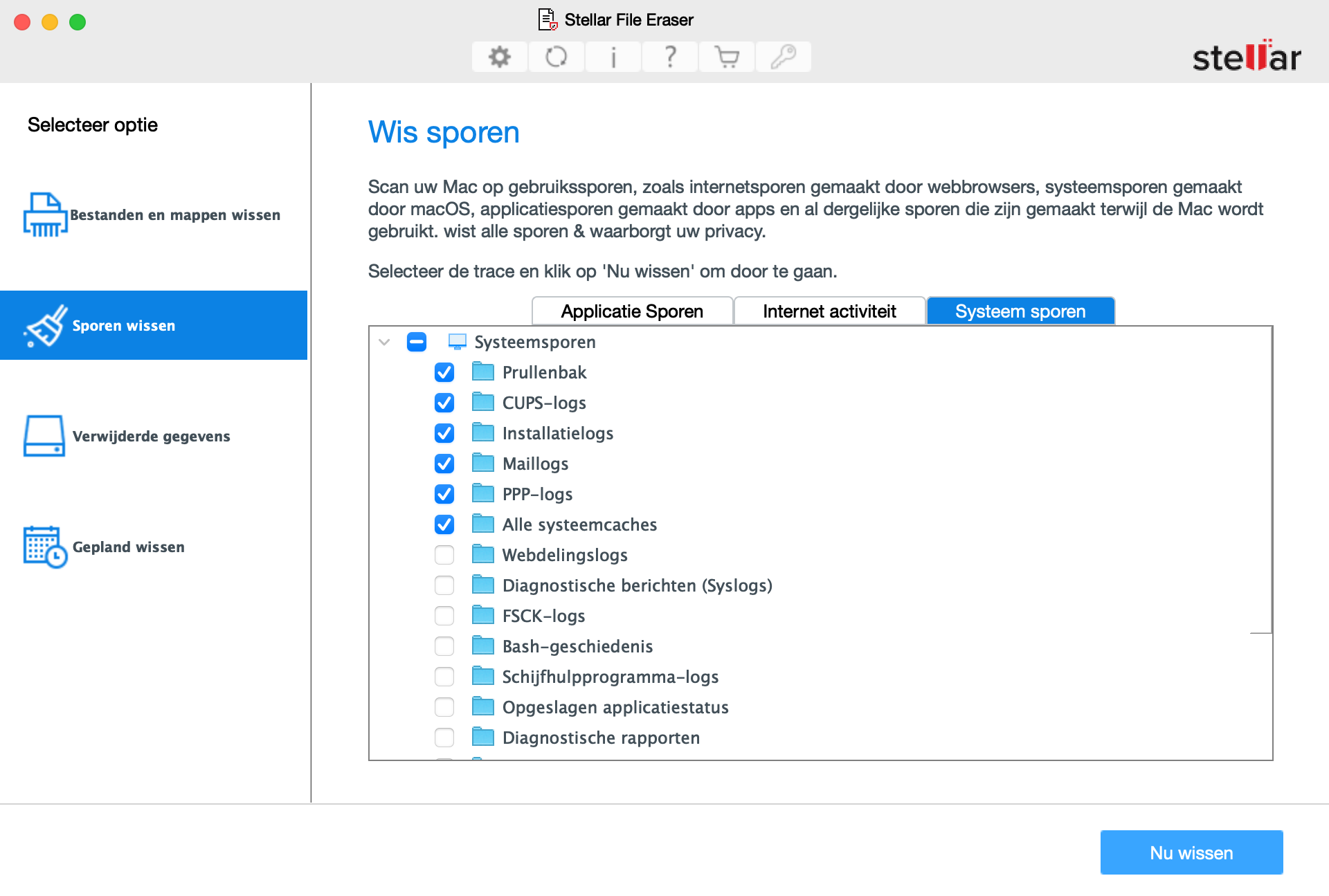Click the refresh/update circular arrow icon
The image size is (1329, 896).
coord(557,57)
